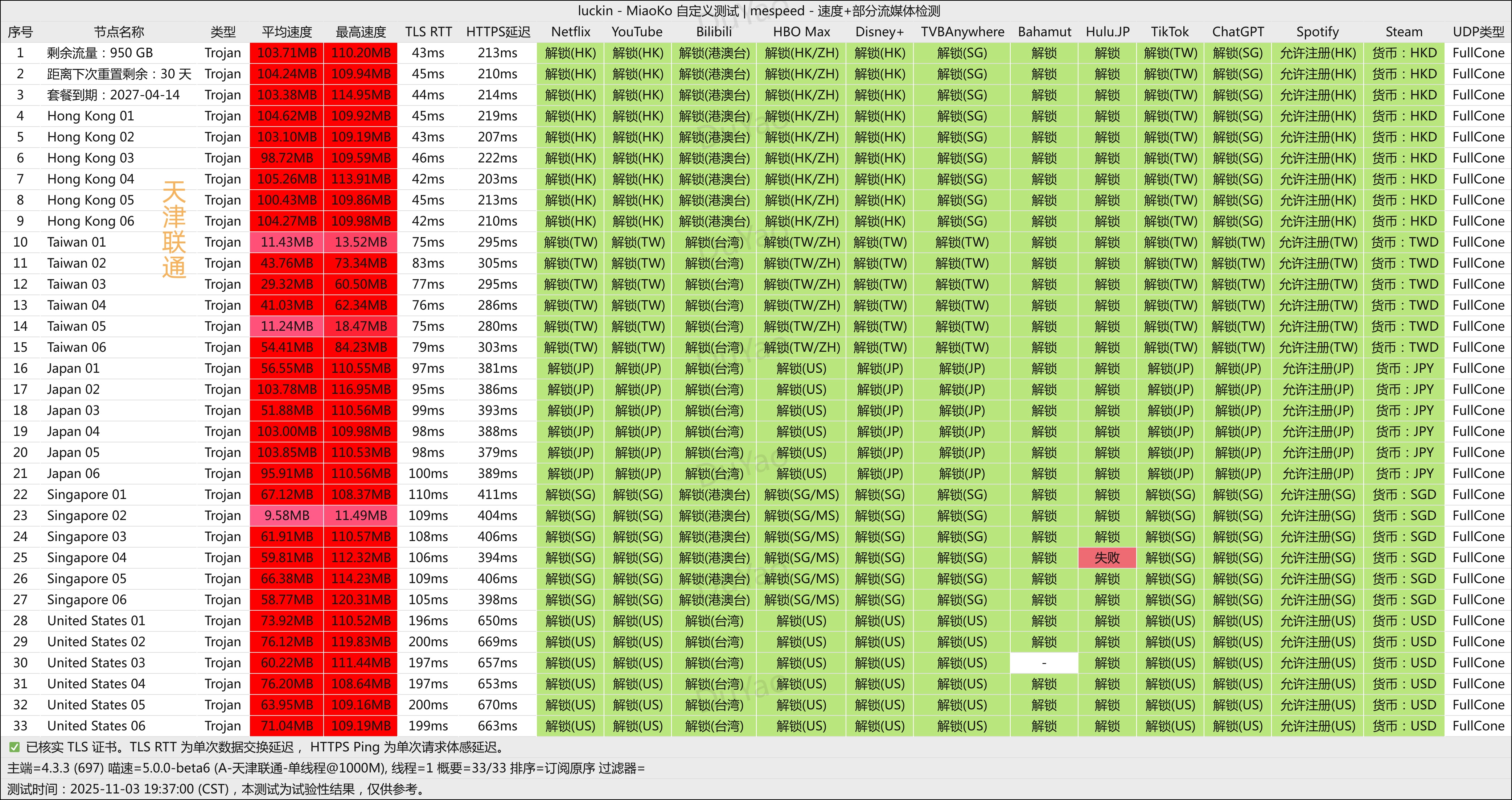The height and width of the screenshot is (800, 1512).
Task: Select the Taiwan 01 average speed cell
Action: point(287,242)
